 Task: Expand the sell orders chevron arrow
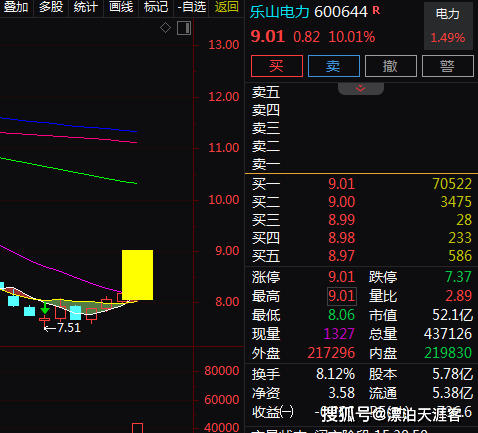pos(361,88)
